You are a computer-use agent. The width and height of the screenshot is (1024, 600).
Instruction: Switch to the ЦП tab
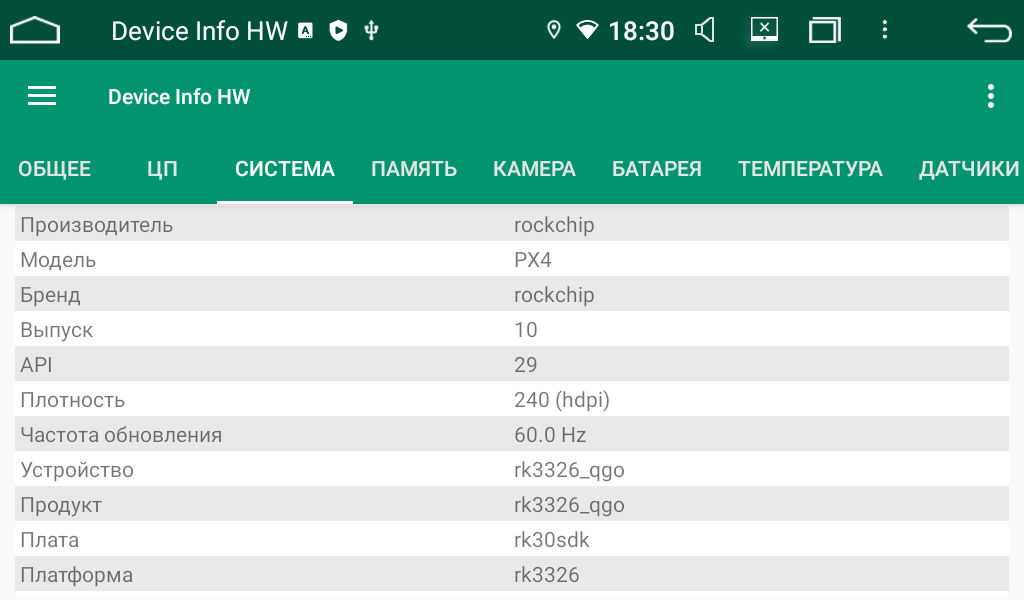tap(162, 169)
